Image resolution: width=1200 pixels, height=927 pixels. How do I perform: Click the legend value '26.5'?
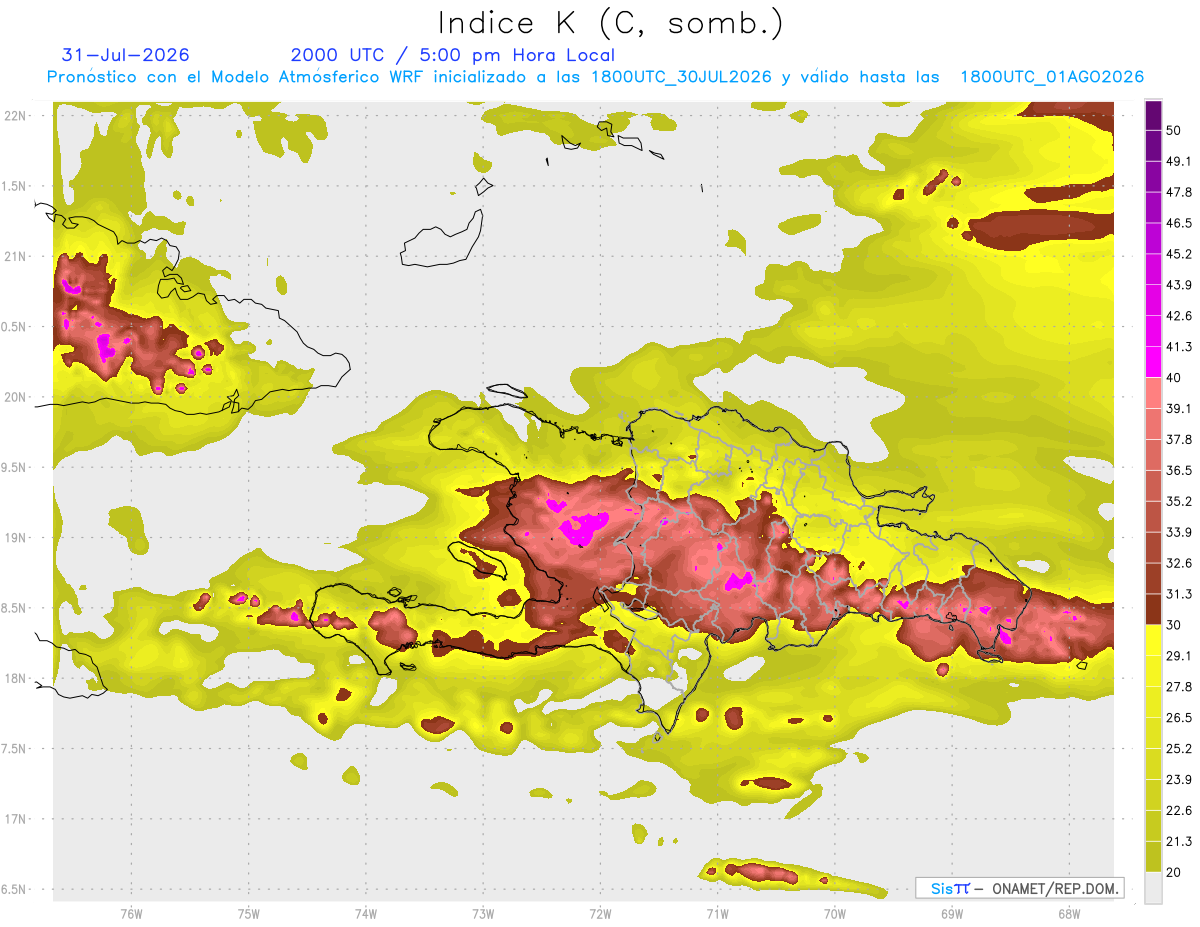1179,718
